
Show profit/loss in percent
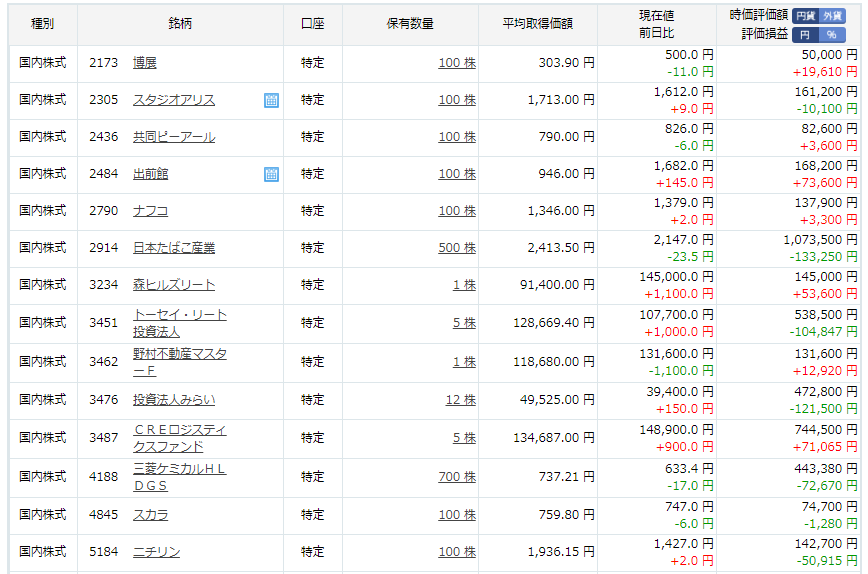pyautogui.click(x=831, y=34)
